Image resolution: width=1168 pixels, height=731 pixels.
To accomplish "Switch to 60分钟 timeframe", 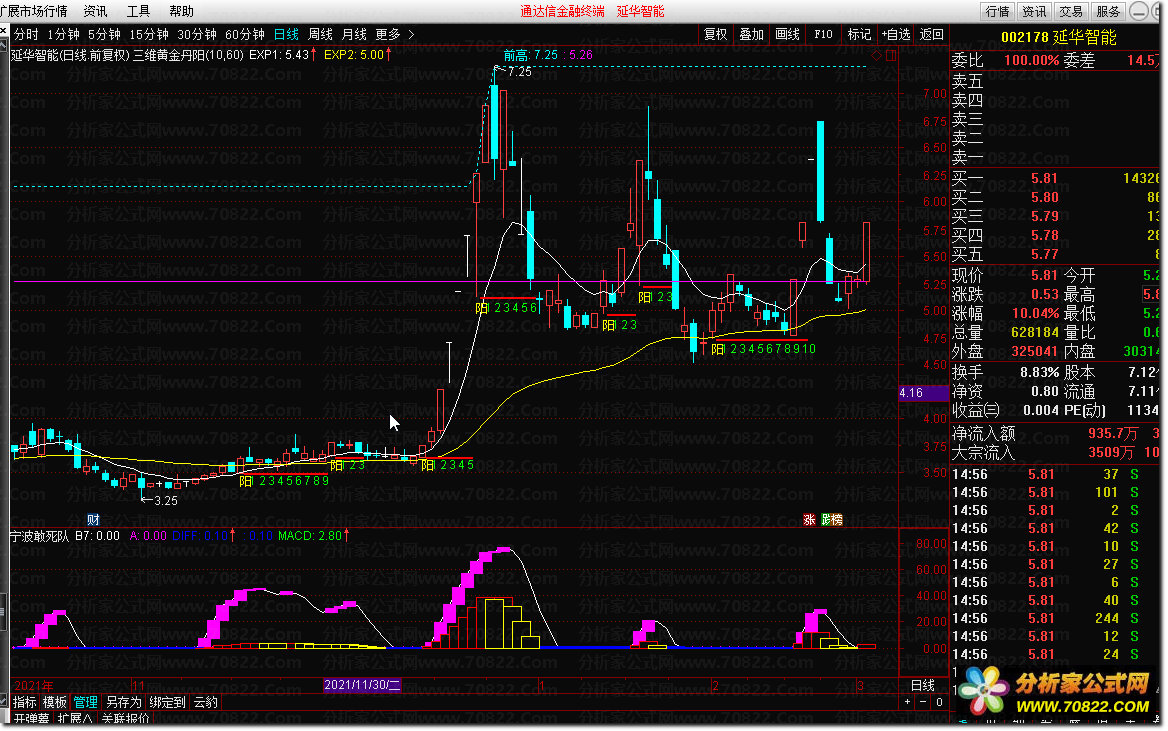I will [244, 34].
